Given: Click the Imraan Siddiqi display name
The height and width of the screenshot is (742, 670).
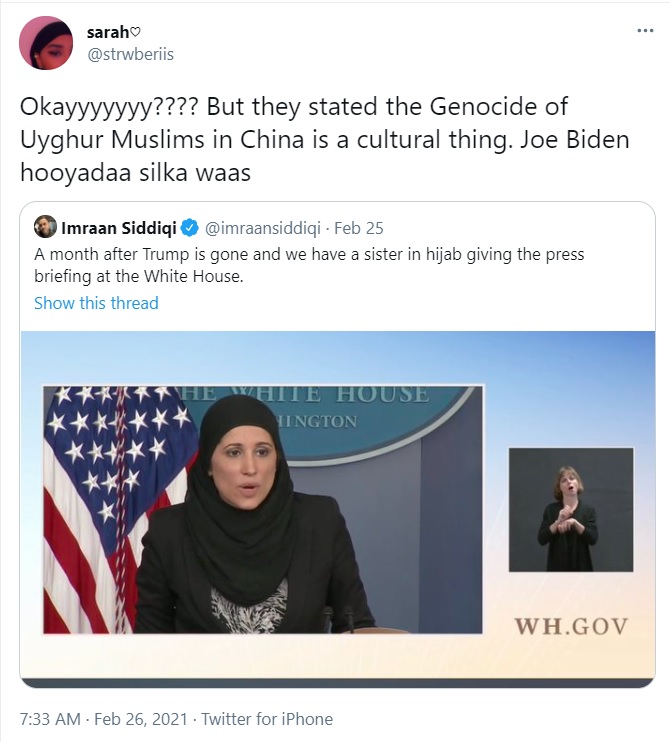Looking at the screenshot, I should coord(119,228).
